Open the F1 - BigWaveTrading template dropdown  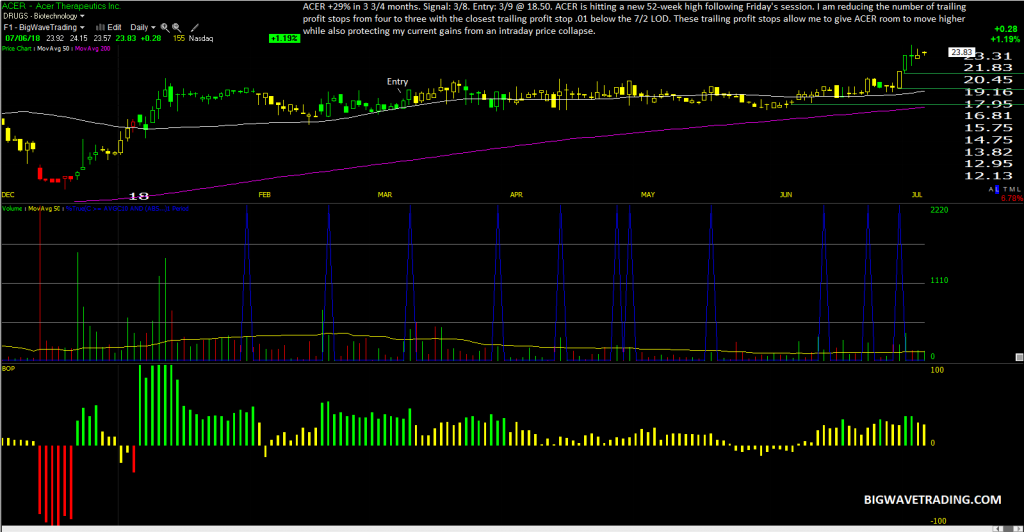44,27
